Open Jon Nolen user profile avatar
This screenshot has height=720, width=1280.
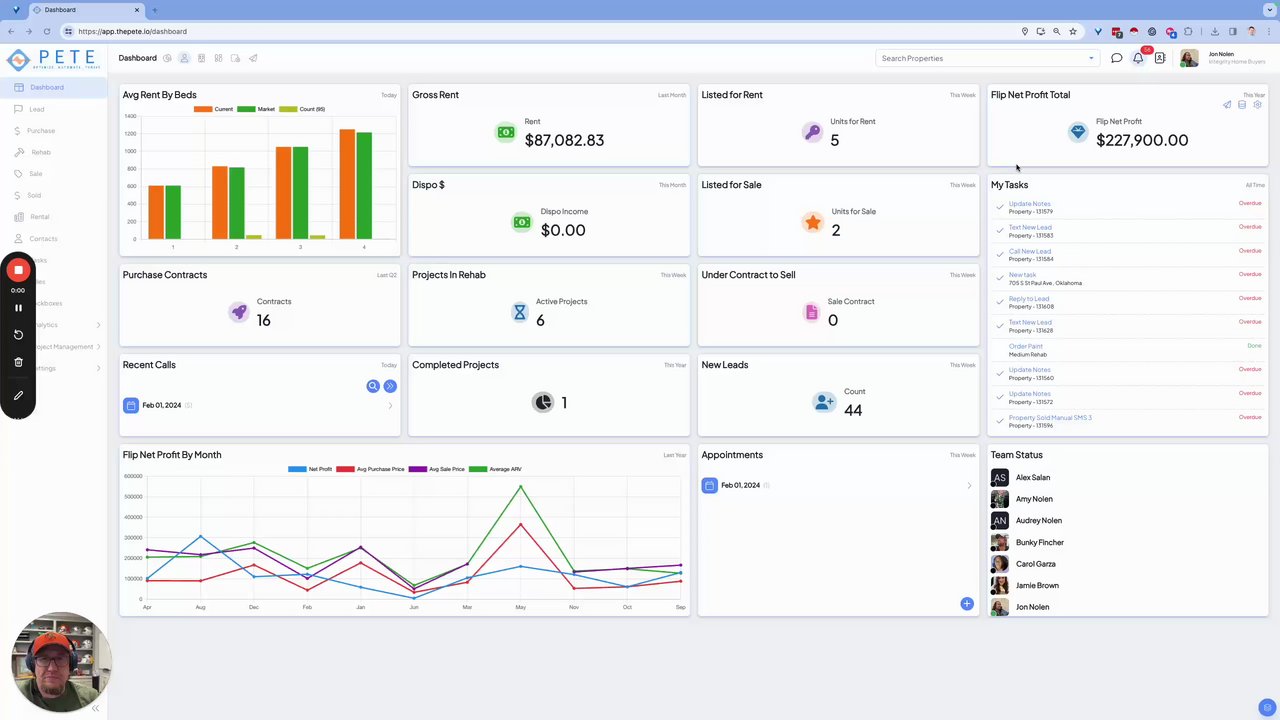pos(1189,58)
